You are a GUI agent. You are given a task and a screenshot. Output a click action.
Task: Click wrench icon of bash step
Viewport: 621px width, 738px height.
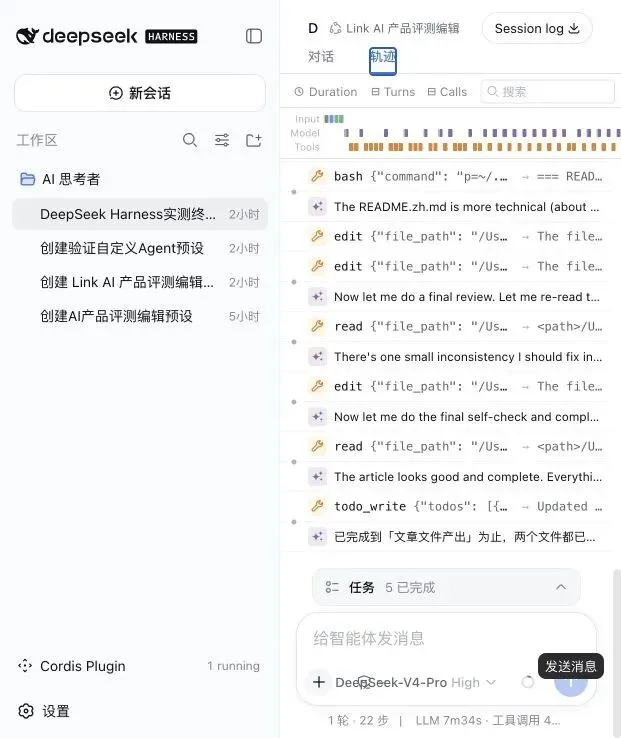pos(318,176)
